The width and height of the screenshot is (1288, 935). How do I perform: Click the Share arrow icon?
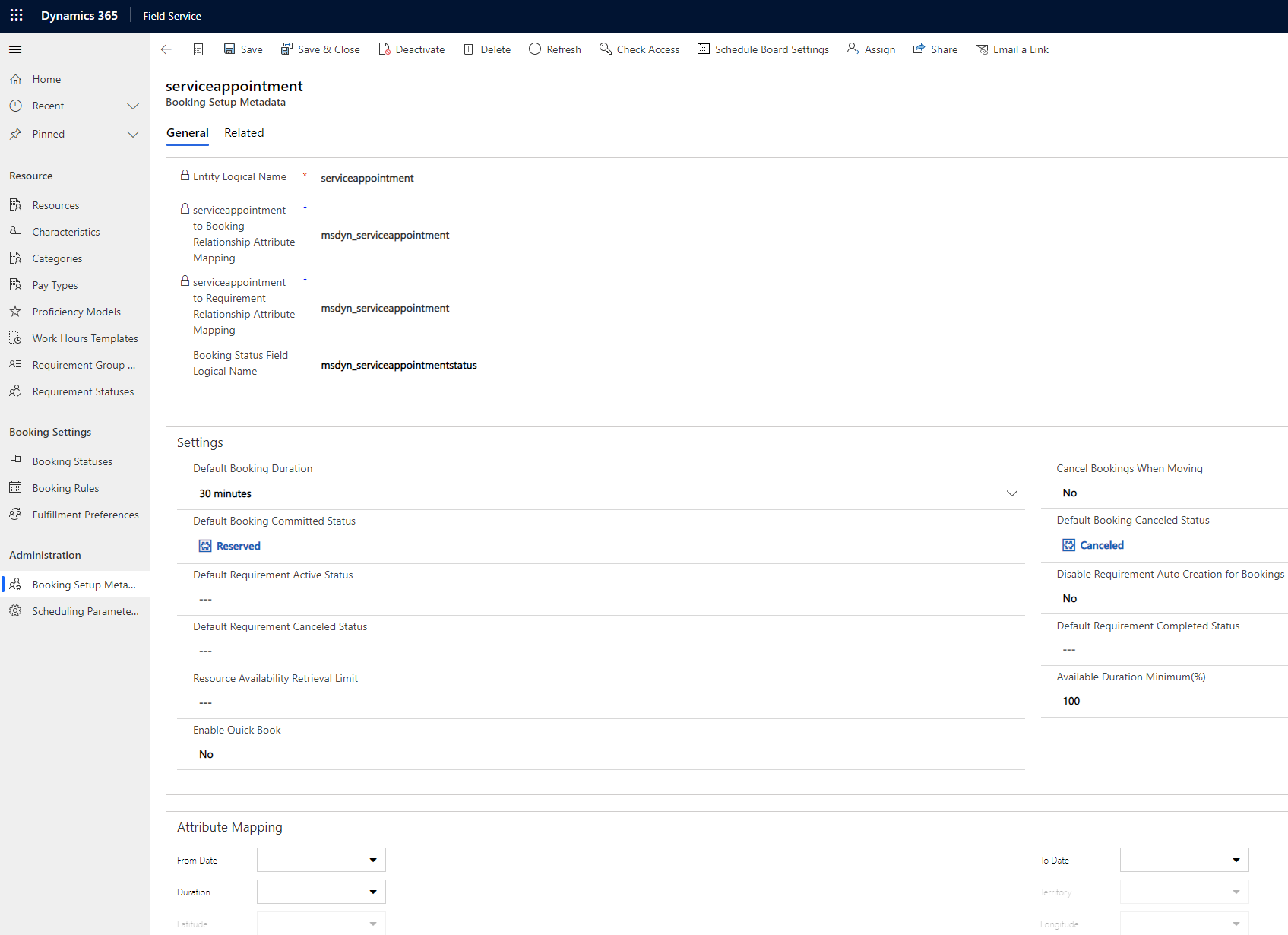click(919, 49)
